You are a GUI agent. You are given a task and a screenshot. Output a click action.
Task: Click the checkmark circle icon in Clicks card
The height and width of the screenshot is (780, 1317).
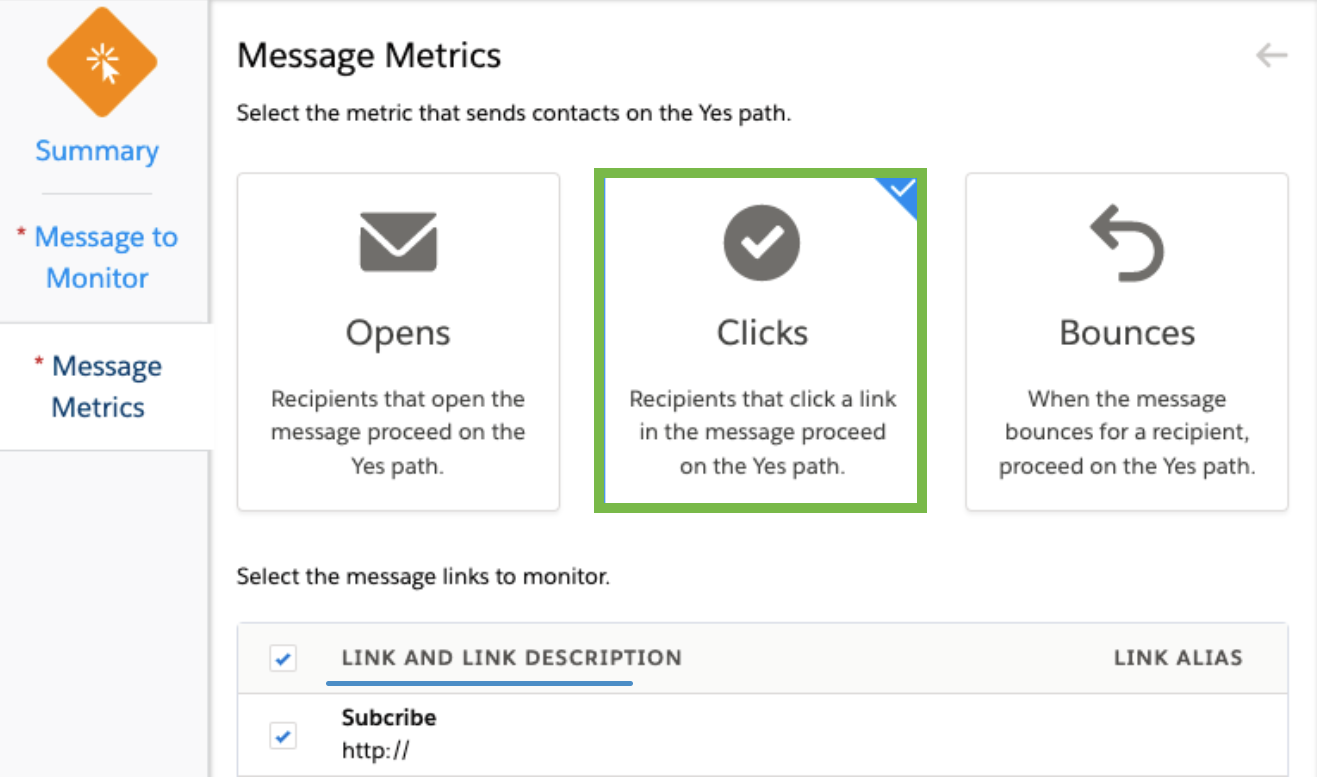(x=761, y=242)
